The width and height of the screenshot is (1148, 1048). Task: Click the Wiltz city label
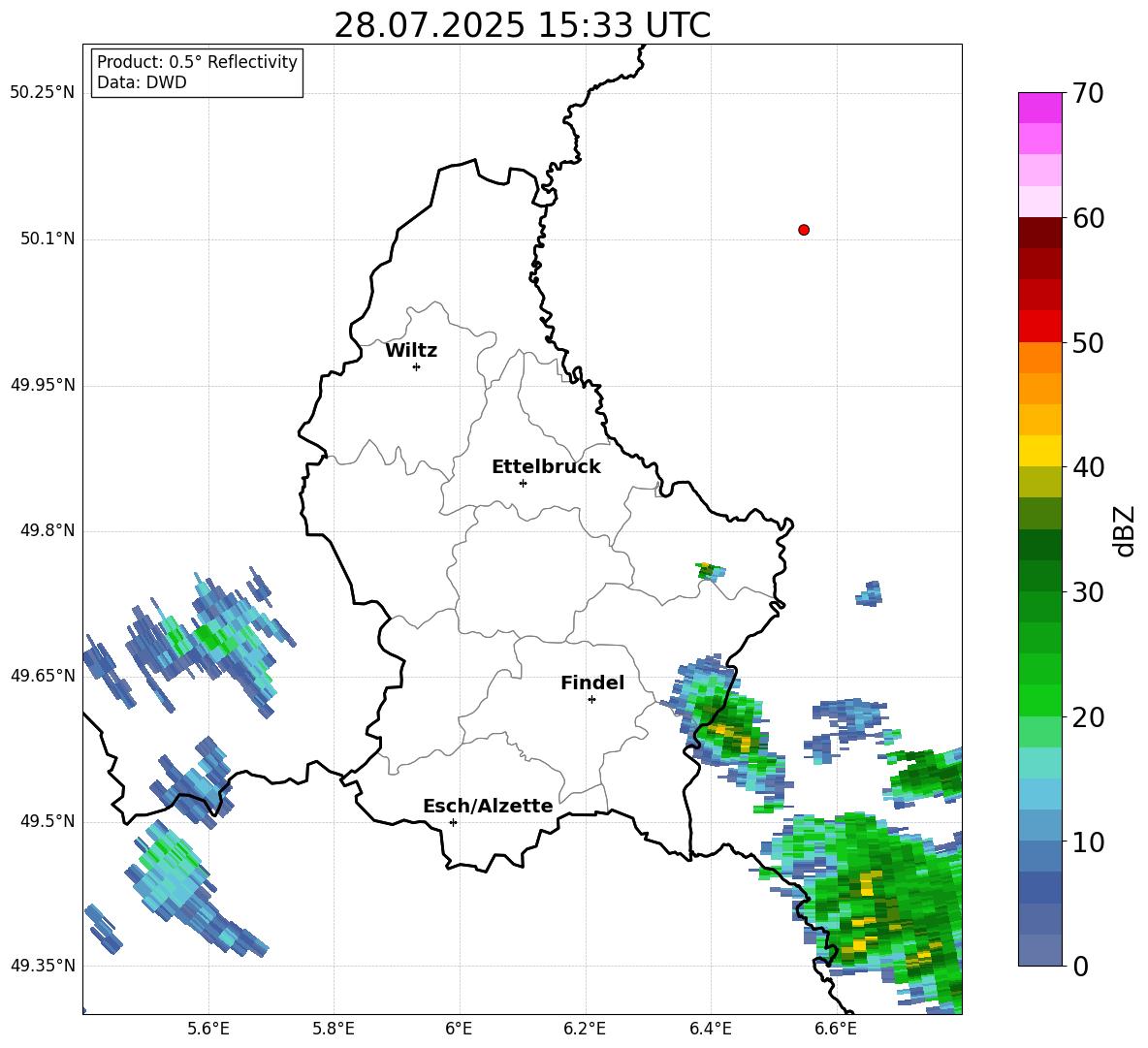pyautogui.click(x=411, y=351)
